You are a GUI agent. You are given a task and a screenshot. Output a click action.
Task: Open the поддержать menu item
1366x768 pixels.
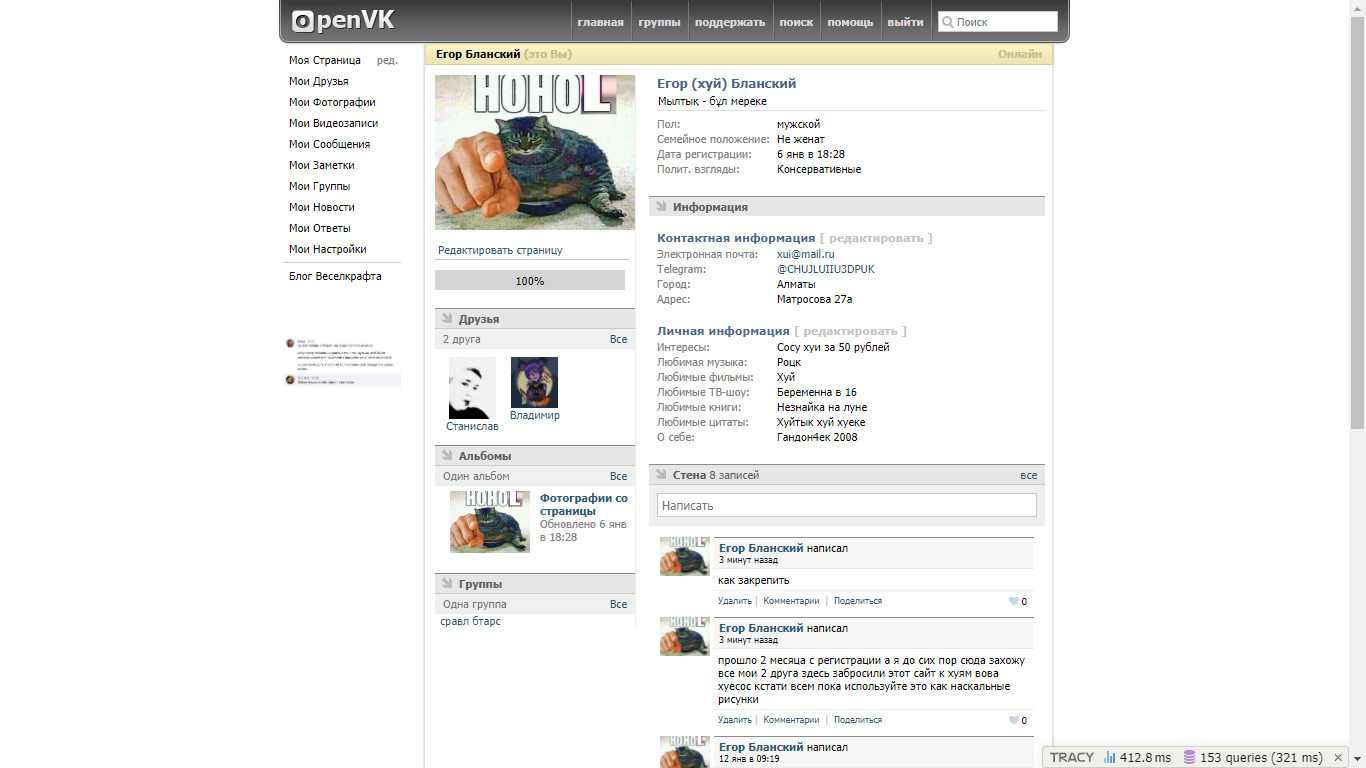click(730, 22)
